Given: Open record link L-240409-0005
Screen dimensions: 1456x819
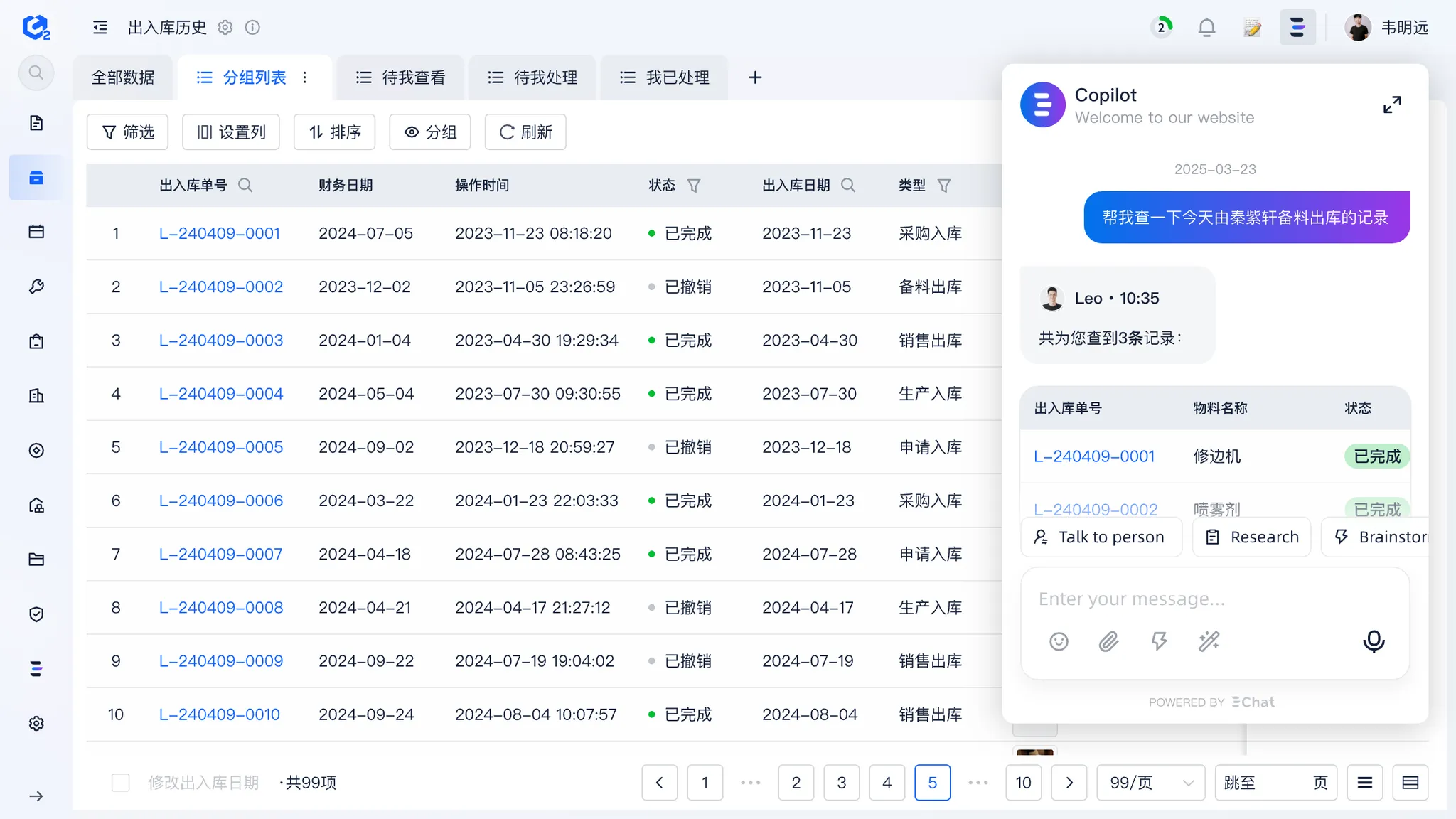Looking at the screenshot, I should (221, 447).
